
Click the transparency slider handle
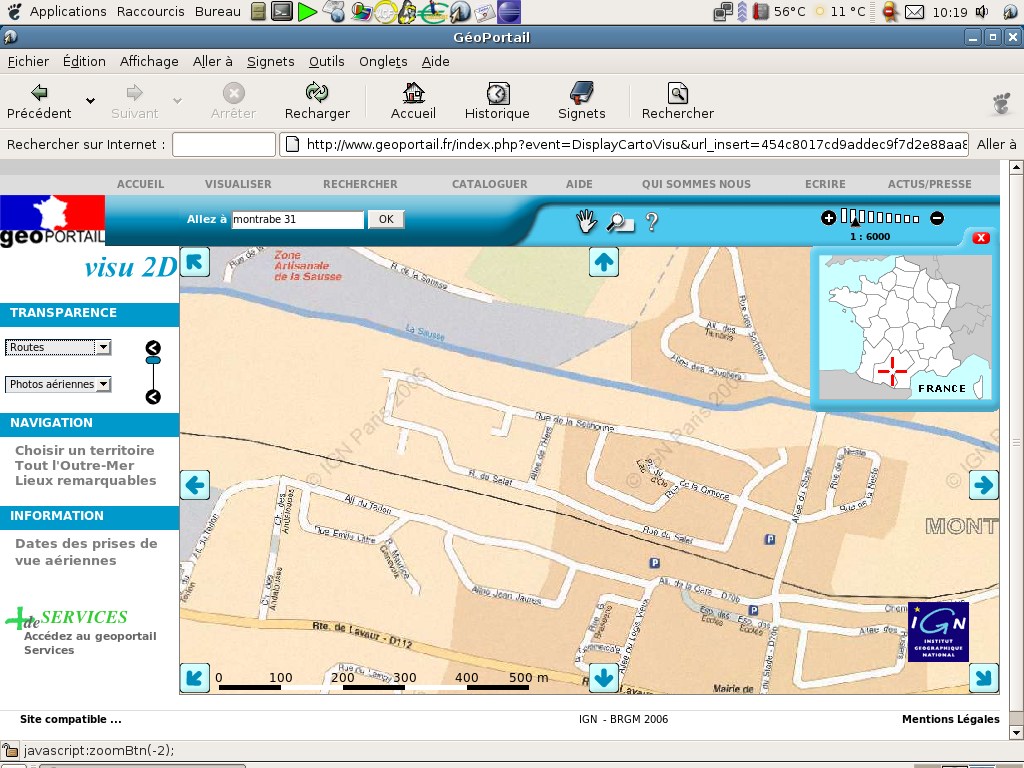[x=153, y=360]
